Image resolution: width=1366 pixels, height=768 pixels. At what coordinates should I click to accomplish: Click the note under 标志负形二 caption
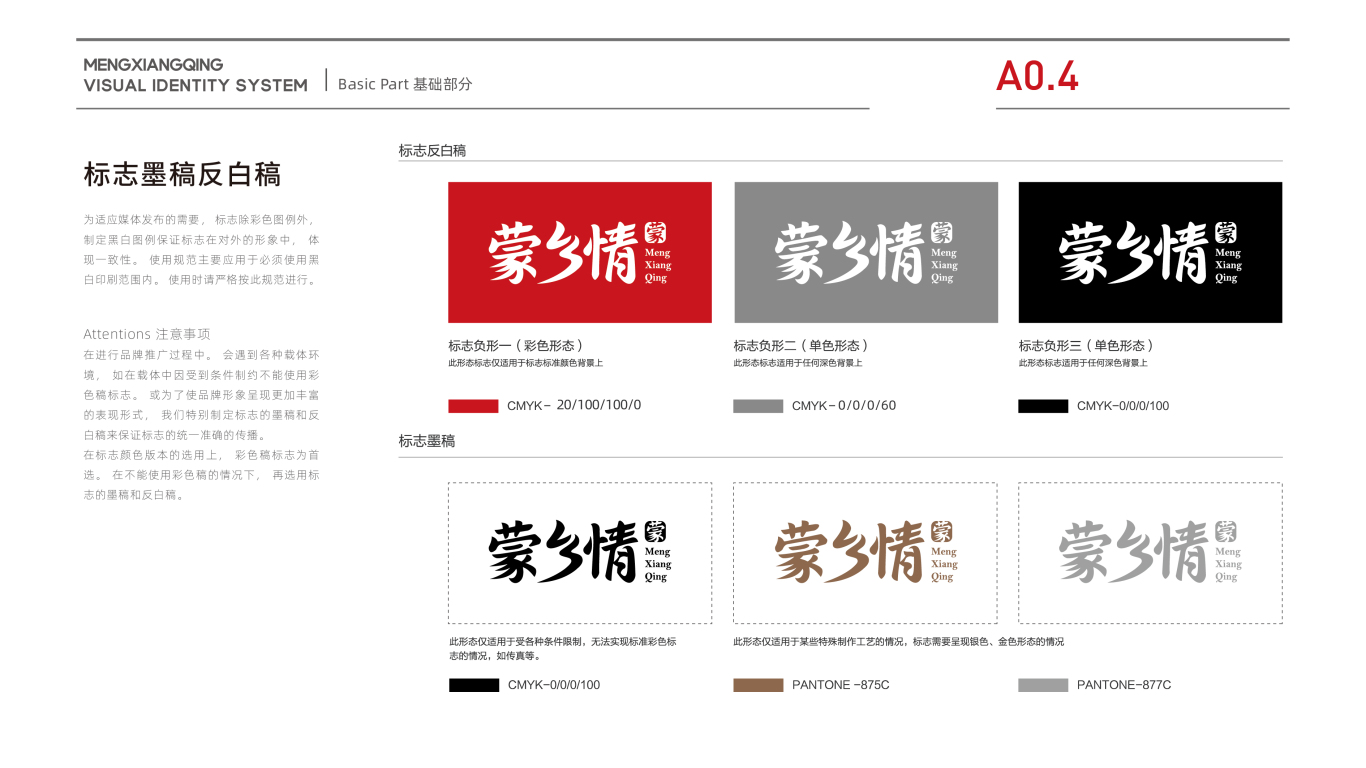(798, 363)
